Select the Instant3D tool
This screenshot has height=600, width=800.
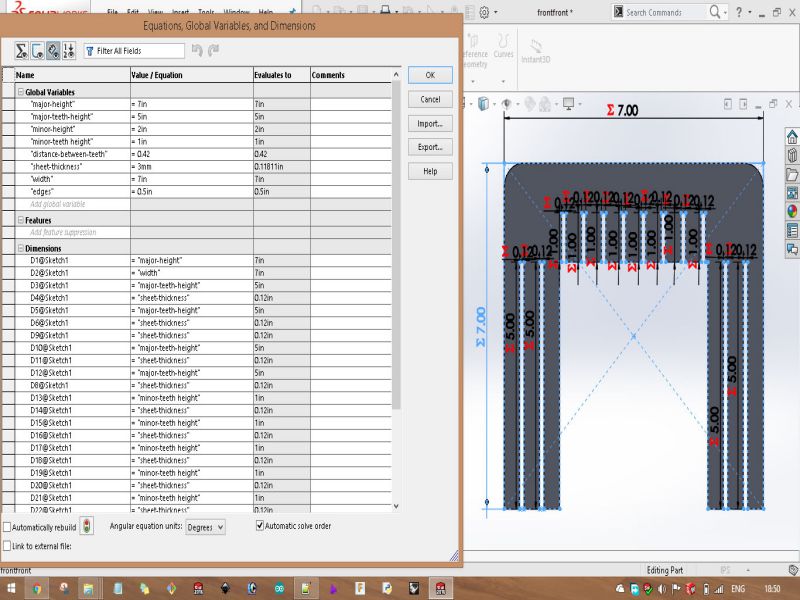[x=536, y=50]
